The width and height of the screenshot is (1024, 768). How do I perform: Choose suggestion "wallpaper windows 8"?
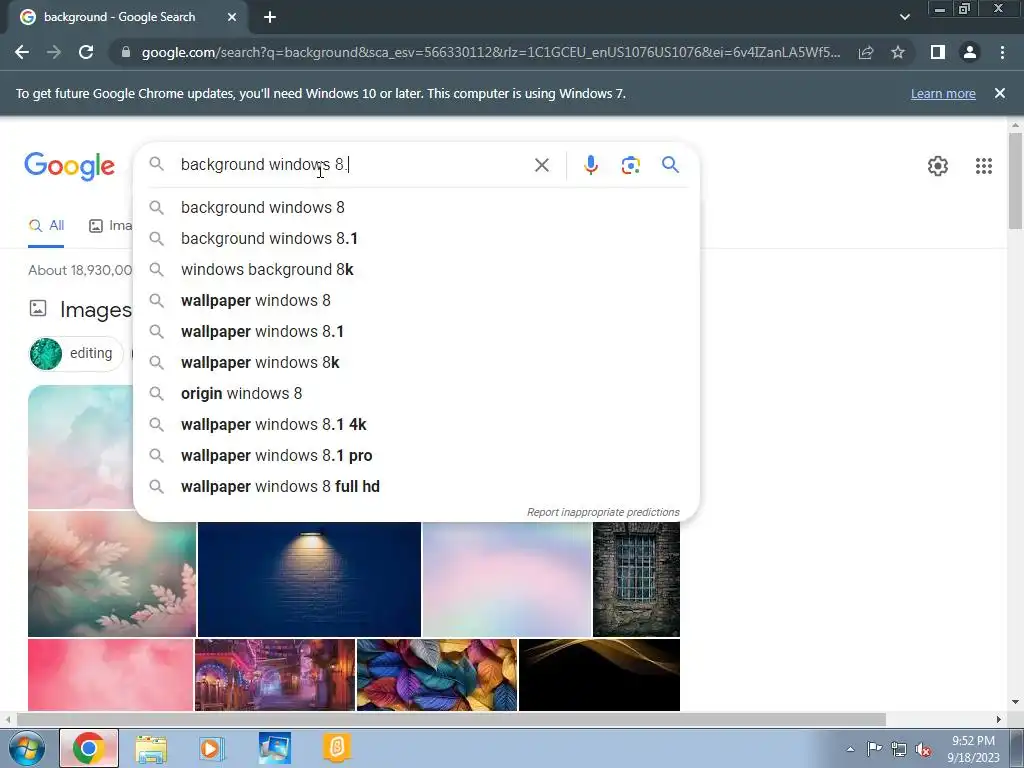click(417, 300)
